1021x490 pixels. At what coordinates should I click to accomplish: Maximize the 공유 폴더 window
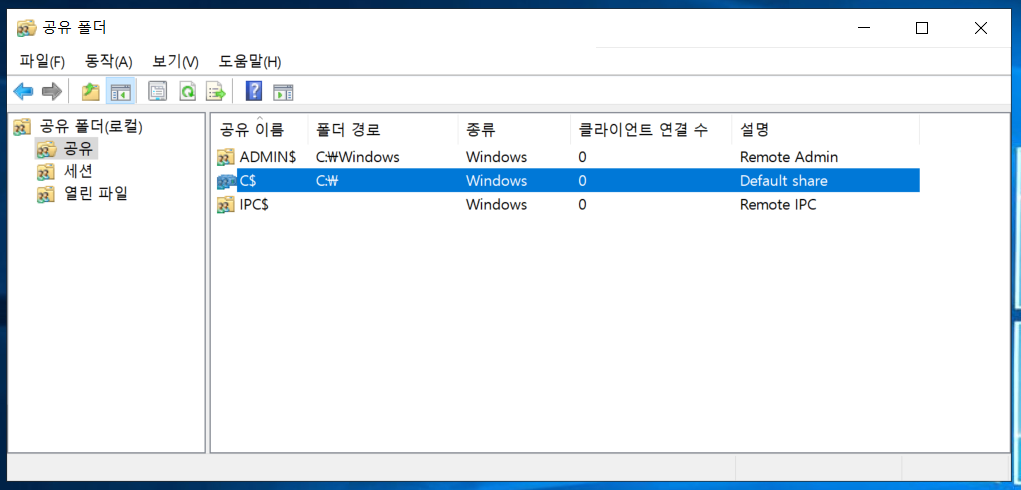coord(922,27)
